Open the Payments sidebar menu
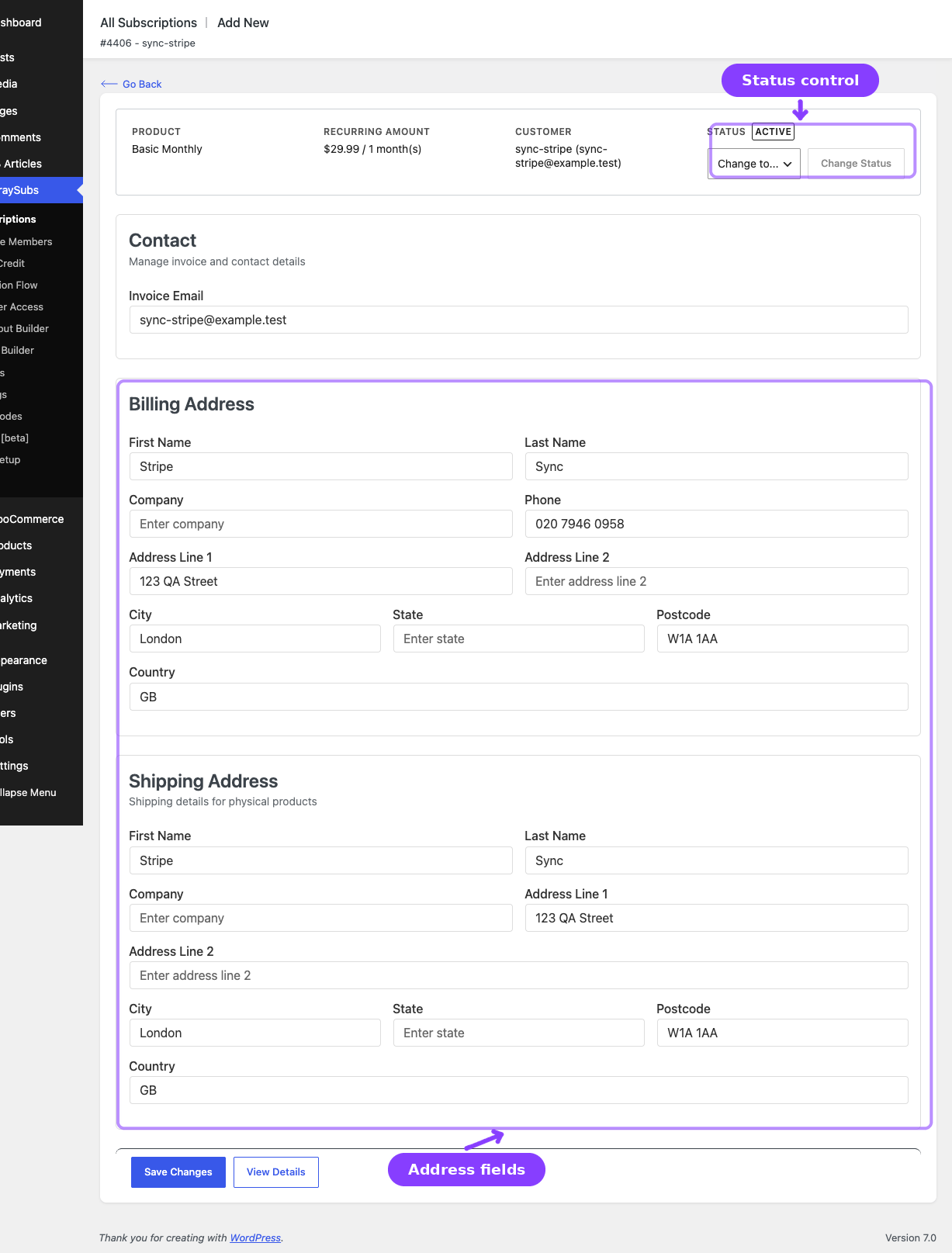 pyautogui.click(x=41, y=572)
